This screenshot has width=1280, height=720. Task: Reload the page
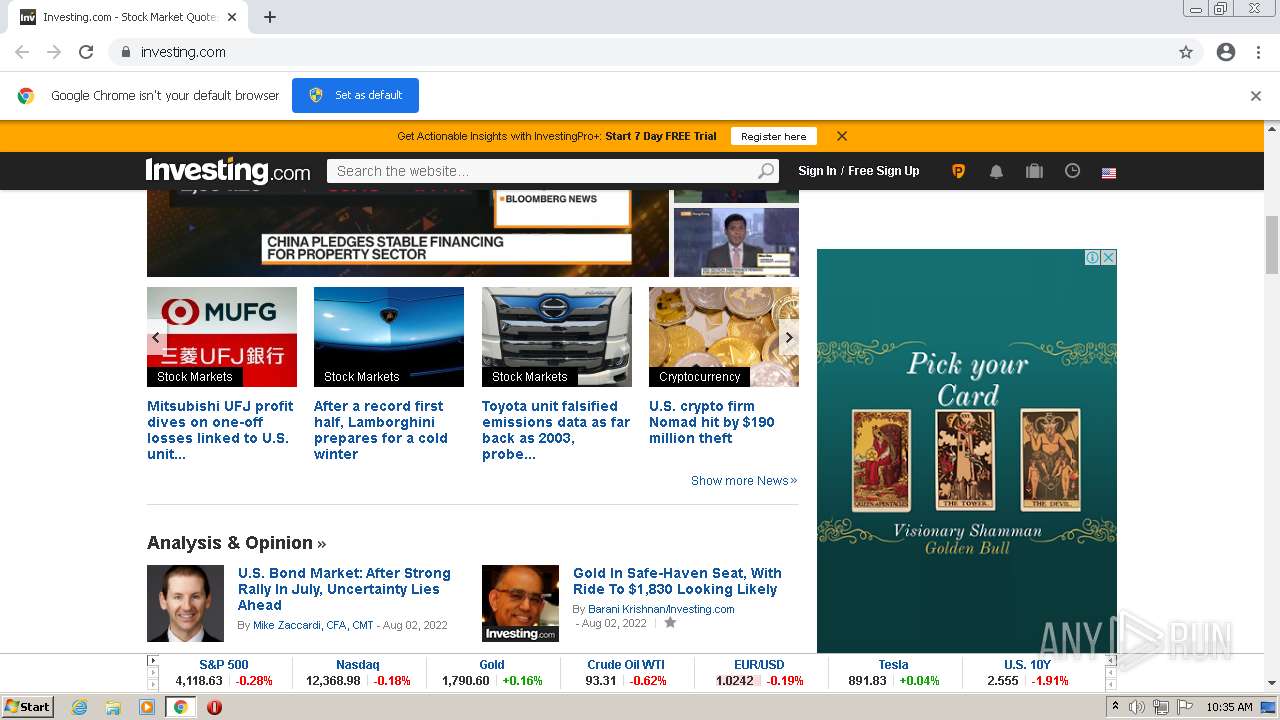pos(86,52)
